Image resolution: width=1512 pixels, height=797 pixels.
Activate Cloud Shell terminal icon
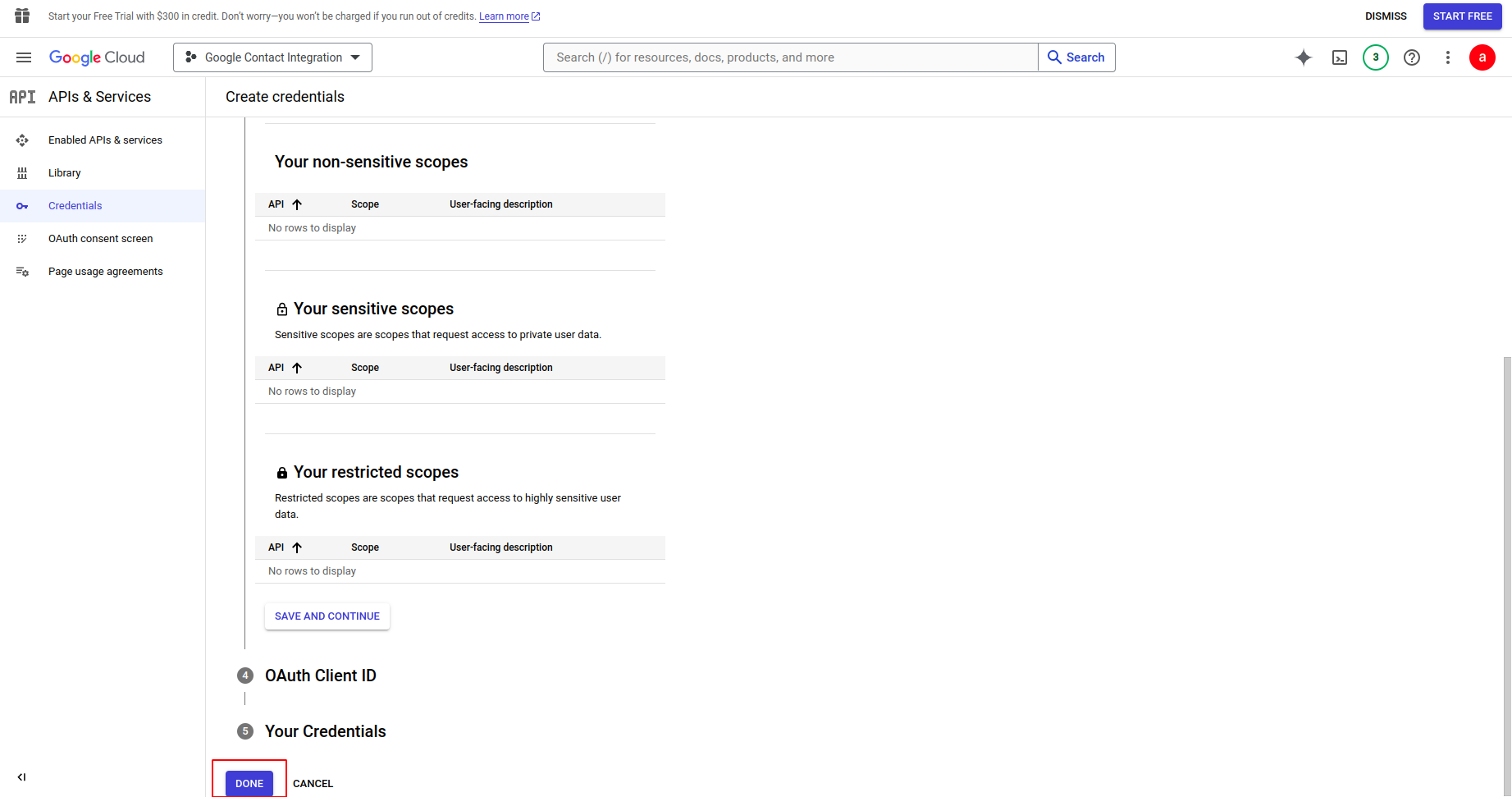point(1340,57)
